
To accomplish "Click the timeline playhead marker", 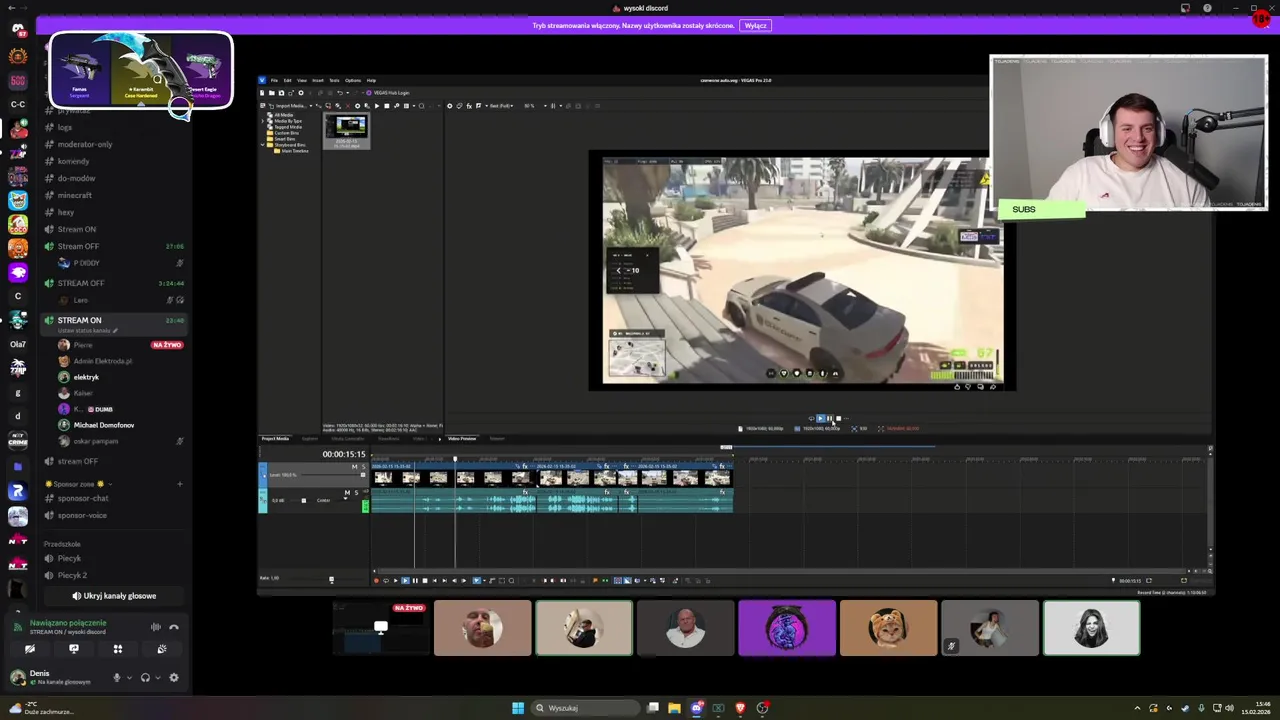I will tap(455, 459).
